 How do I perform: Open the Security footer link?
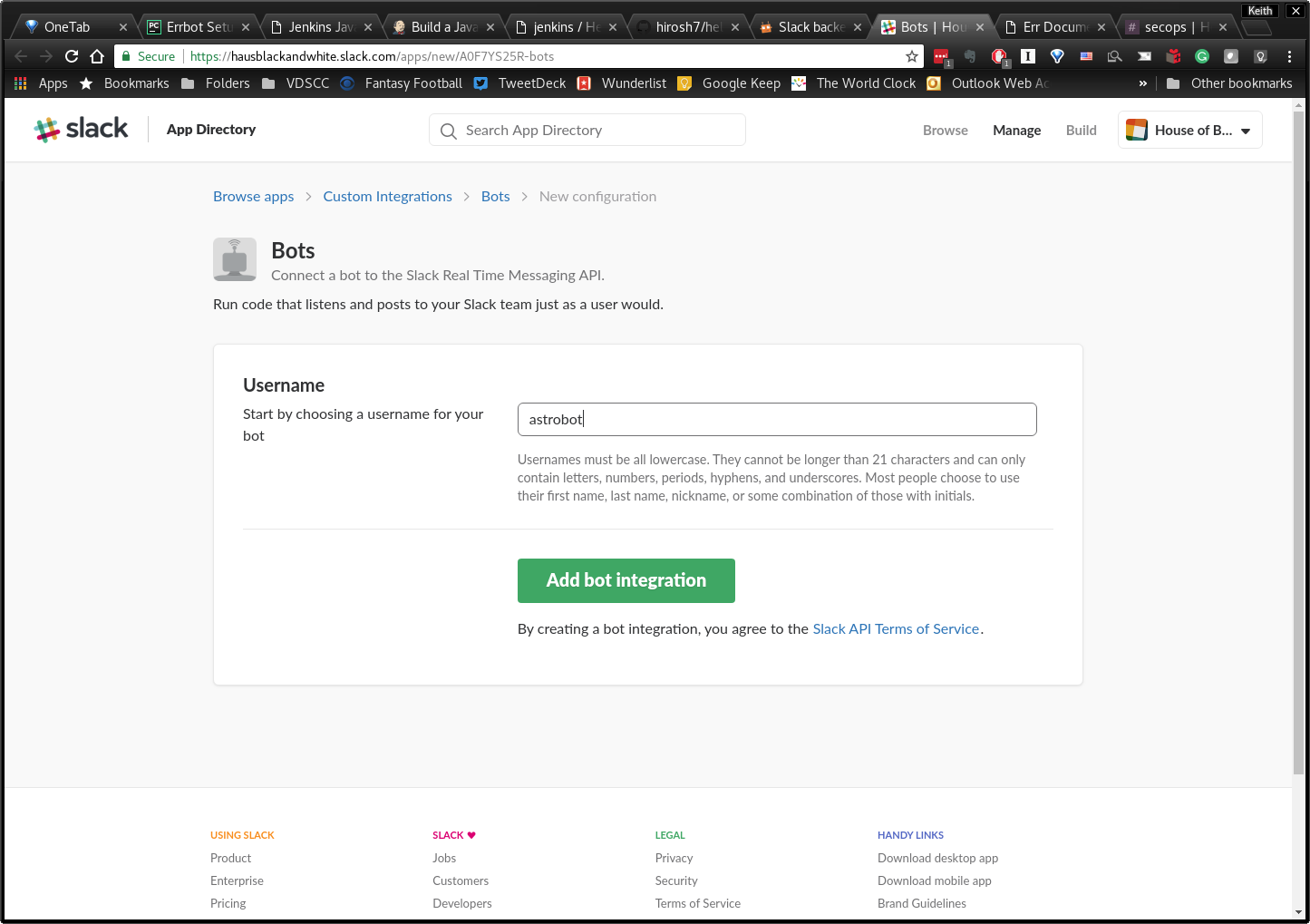(676, 880)
